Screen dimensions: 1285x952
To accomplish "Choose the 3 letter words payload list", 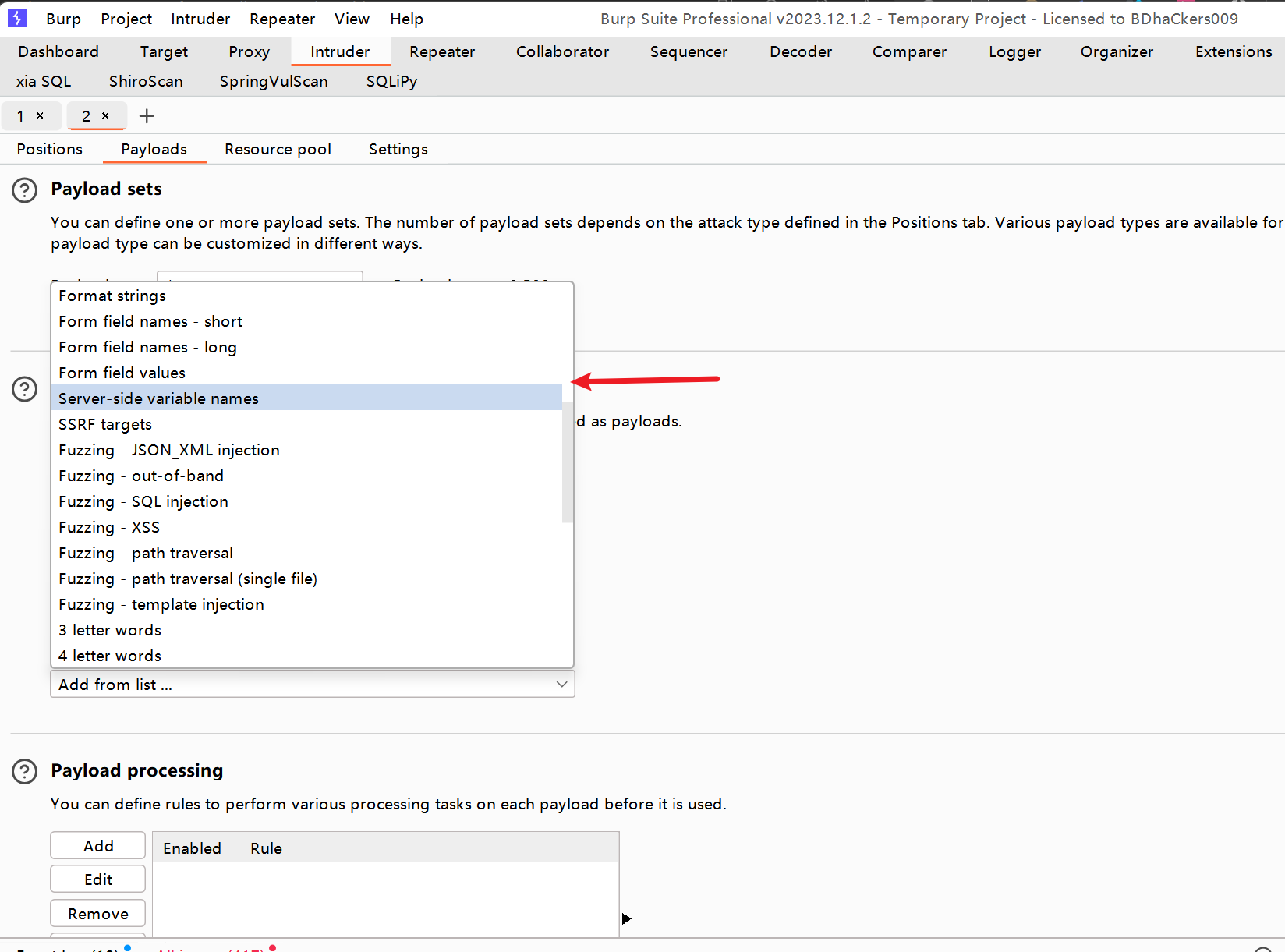I will pos(109,630).
